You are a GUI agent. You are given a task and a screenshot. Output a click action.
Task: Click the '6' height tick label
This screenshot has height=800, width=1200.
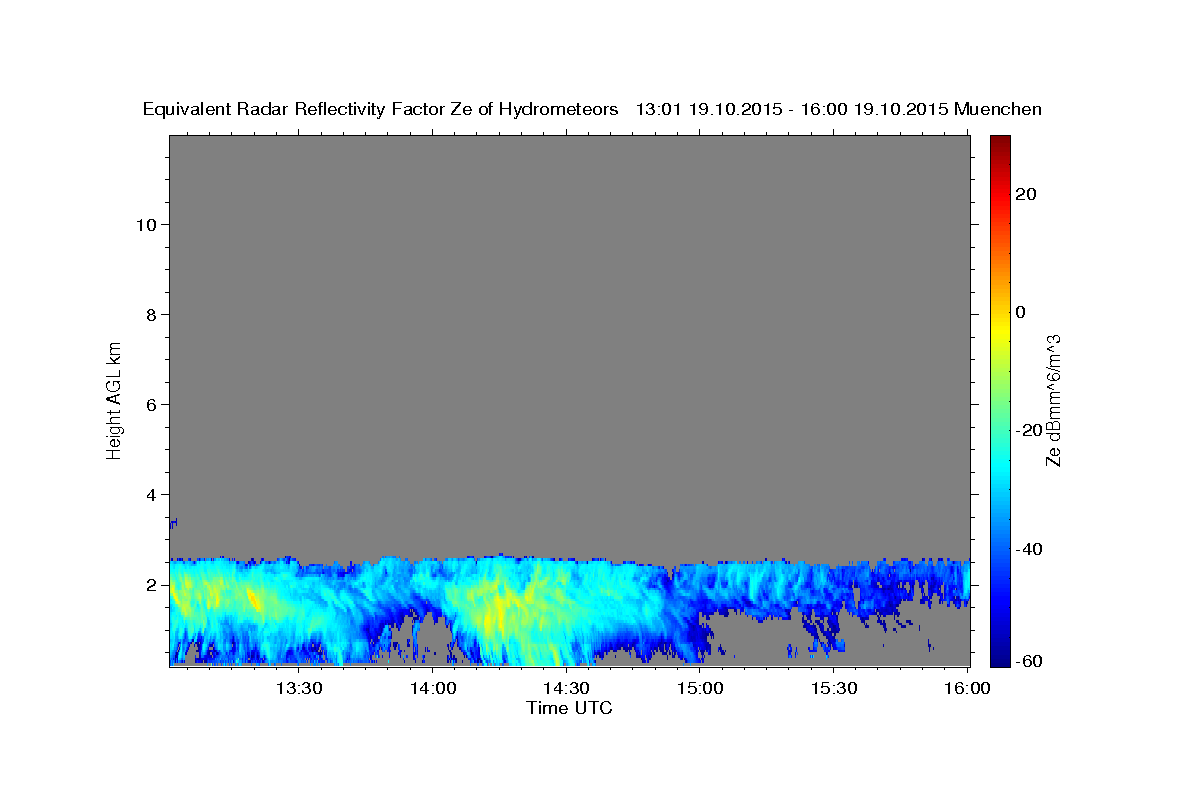(150, 404)
